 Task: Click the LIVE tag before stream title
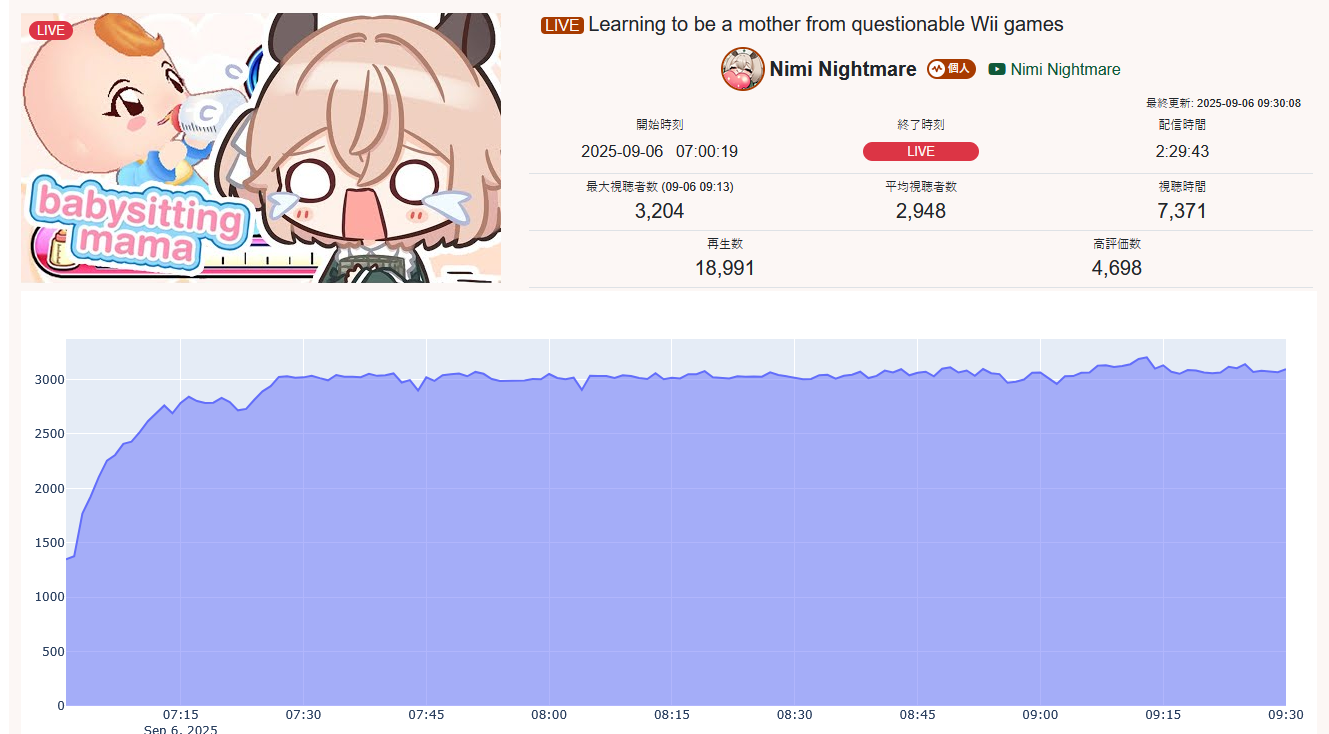(x=561, y=25)
